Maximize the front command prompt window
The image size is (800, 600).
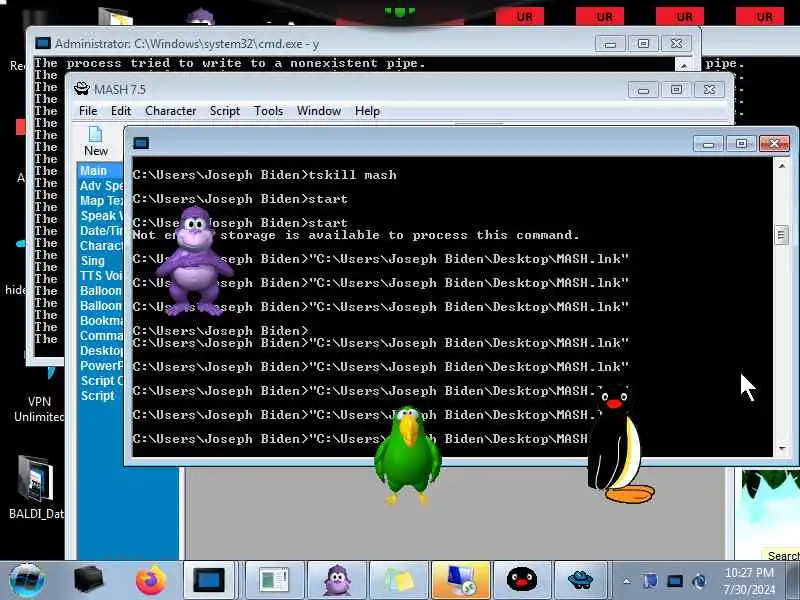pos(741,143)
